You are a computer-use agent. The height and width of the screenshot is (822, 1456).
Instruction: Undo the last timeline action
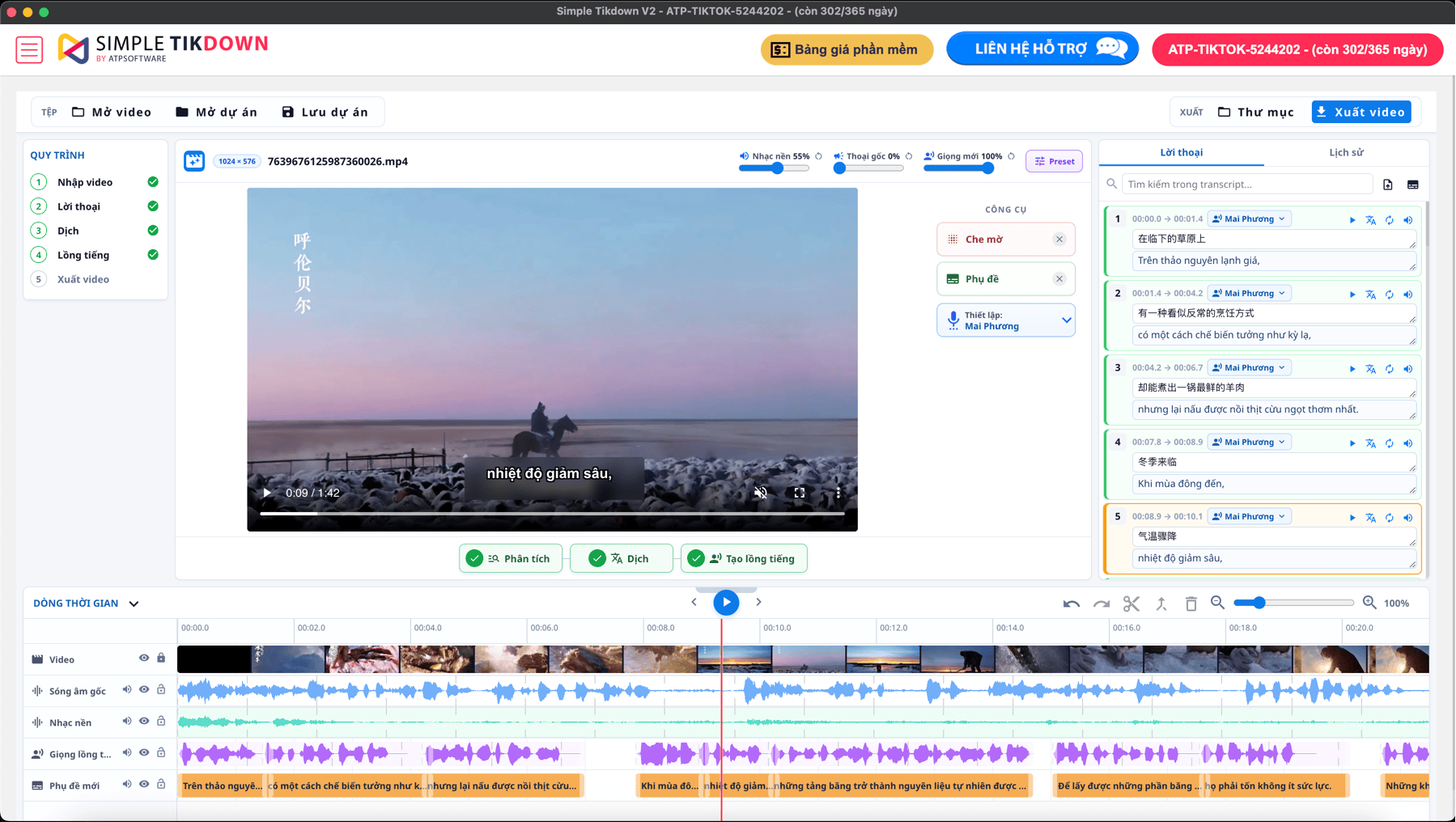point(1072,604)
